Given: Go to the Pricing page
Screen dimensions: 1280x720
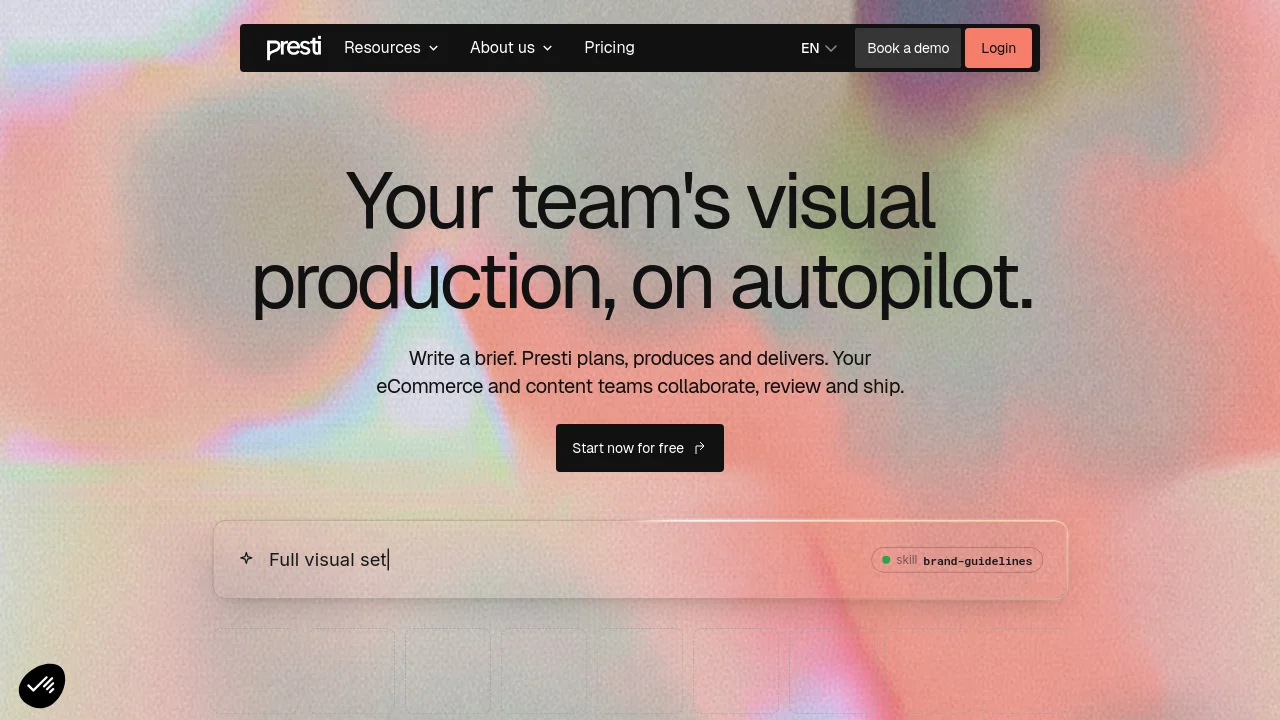Looking at the screenshot, I should pos(609,48).
